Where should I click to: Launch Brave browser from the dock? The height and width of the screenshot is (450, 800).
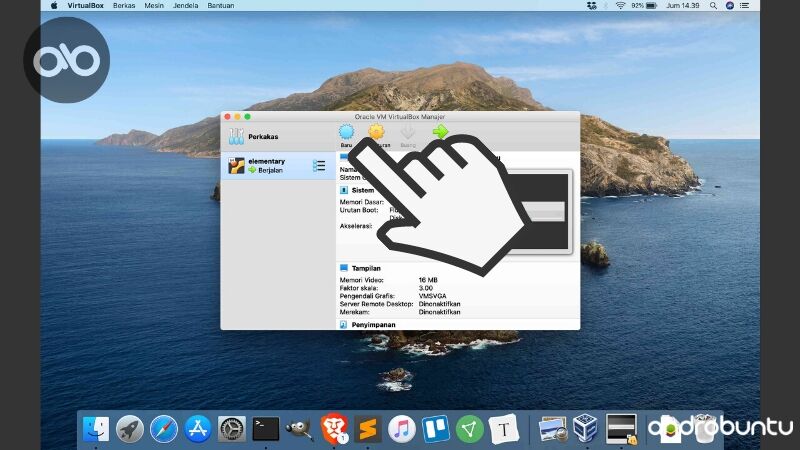click(334, 429)
